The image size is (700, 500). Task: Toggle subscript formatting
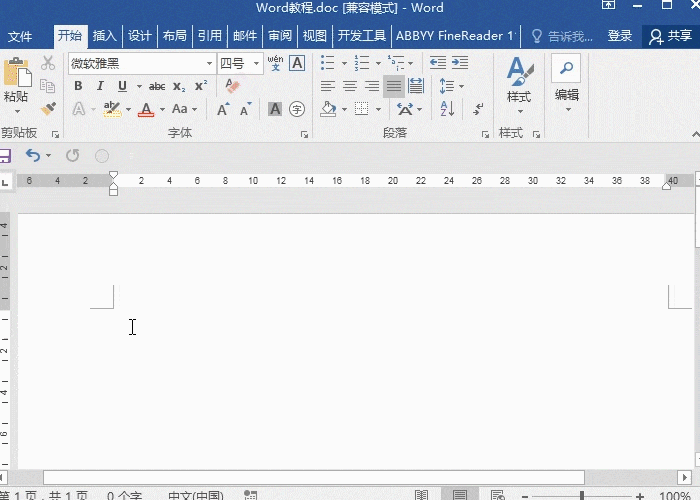point(179,86)
